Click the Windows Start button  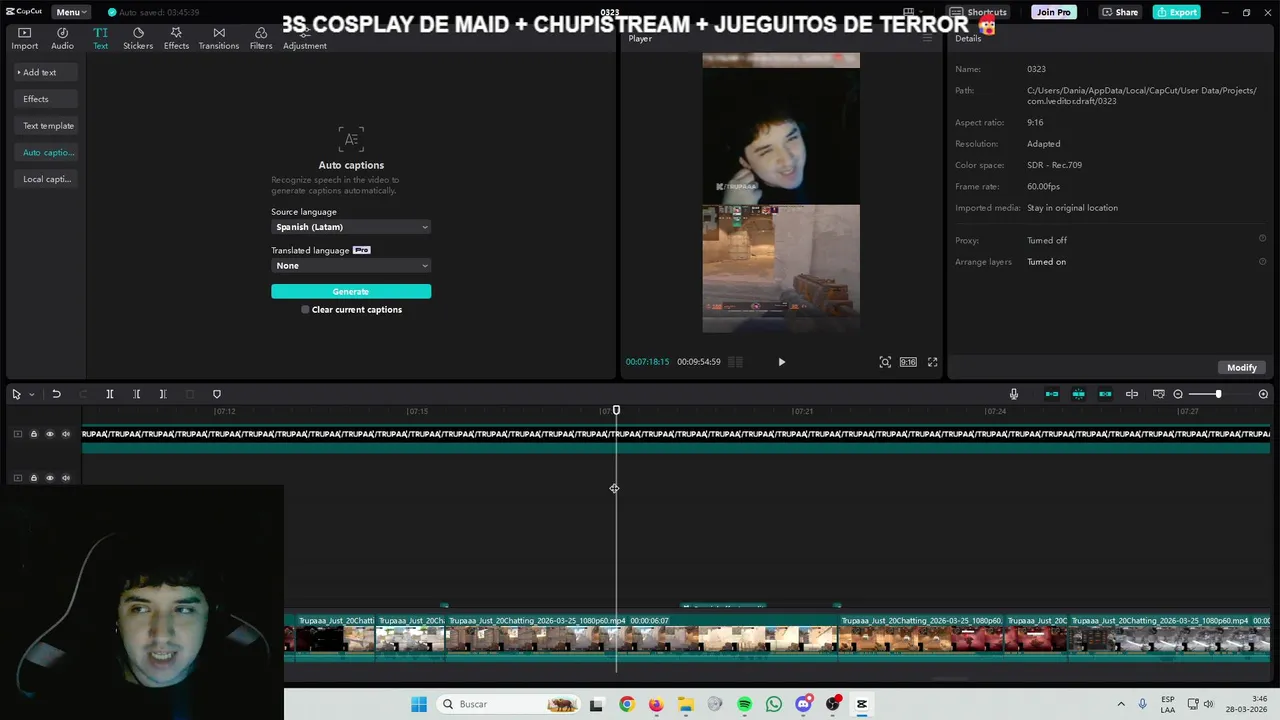pos(419,704)
